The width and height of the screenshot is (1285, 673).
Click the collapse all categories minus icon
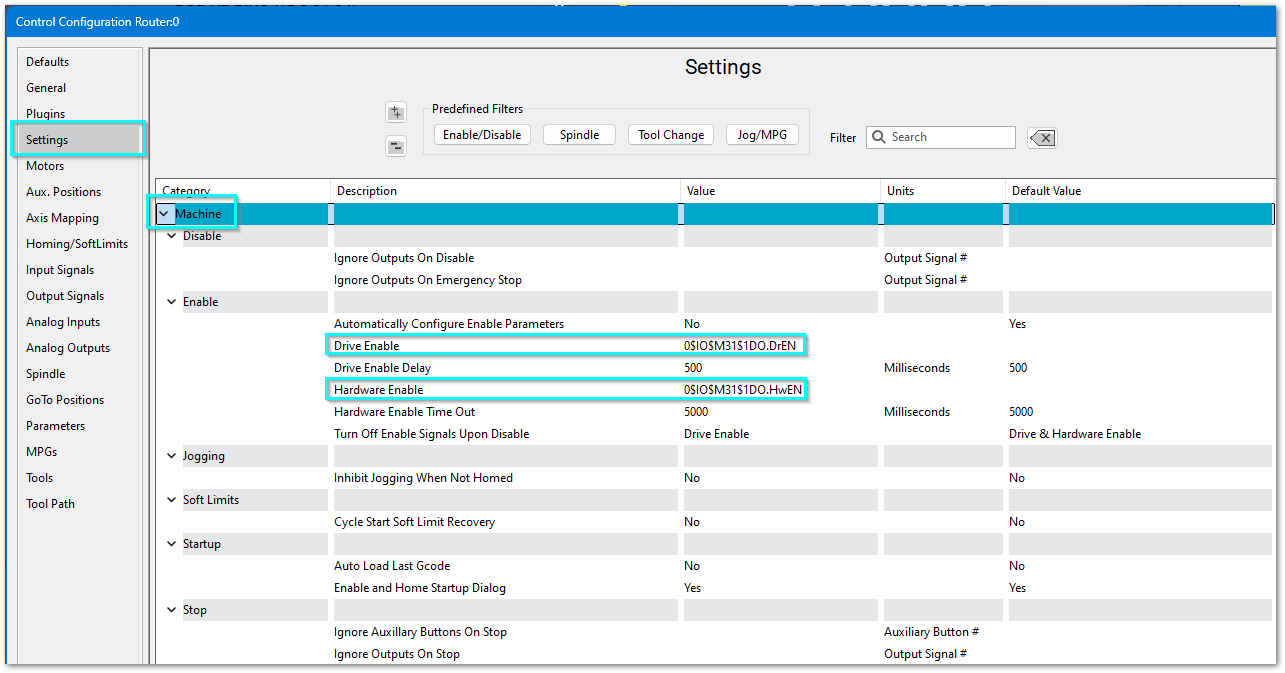tap(396, 147)
